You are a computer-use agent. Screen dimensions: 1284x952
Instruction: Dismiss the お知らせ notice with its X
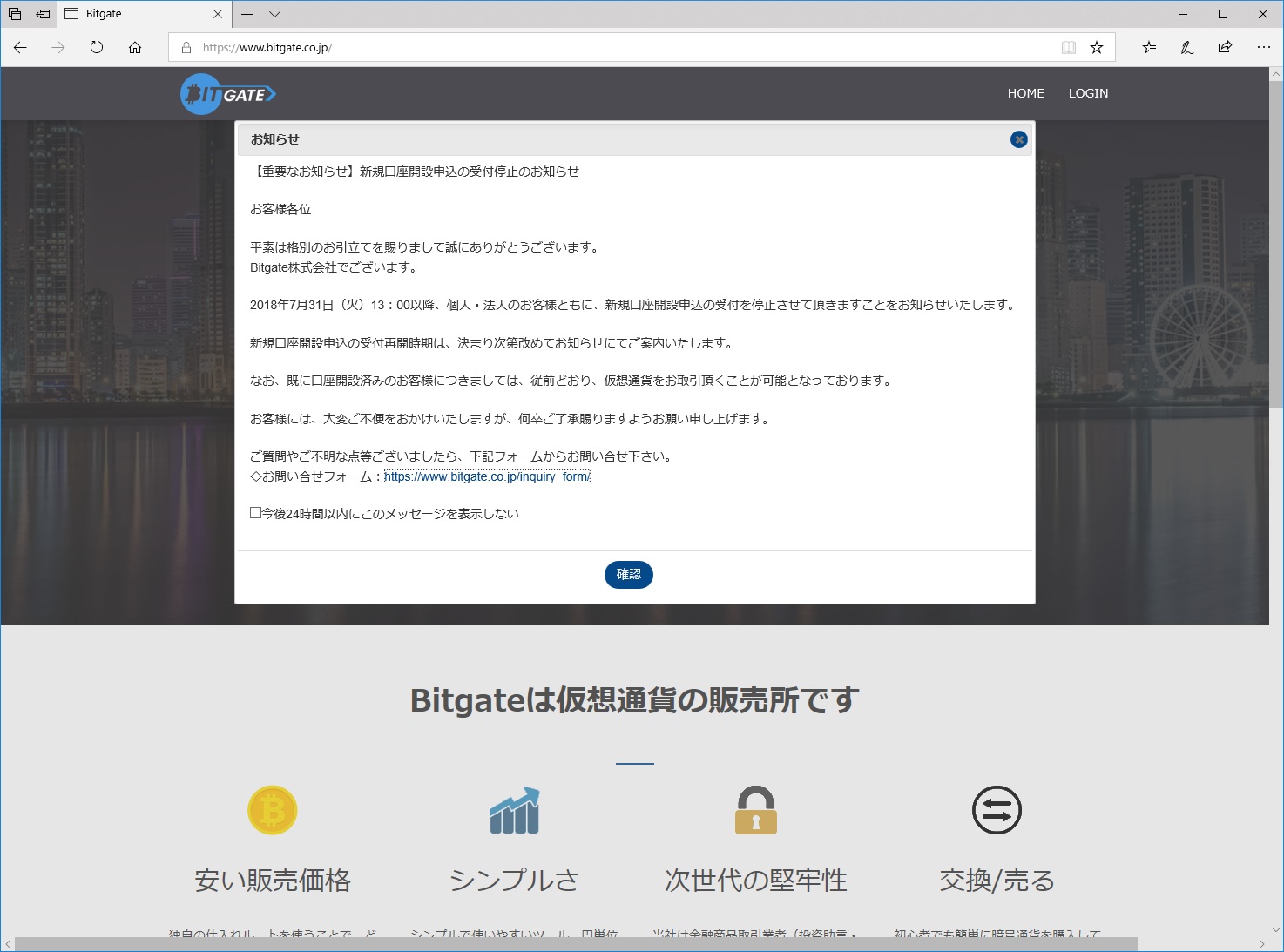click(x=1017, y=138)
